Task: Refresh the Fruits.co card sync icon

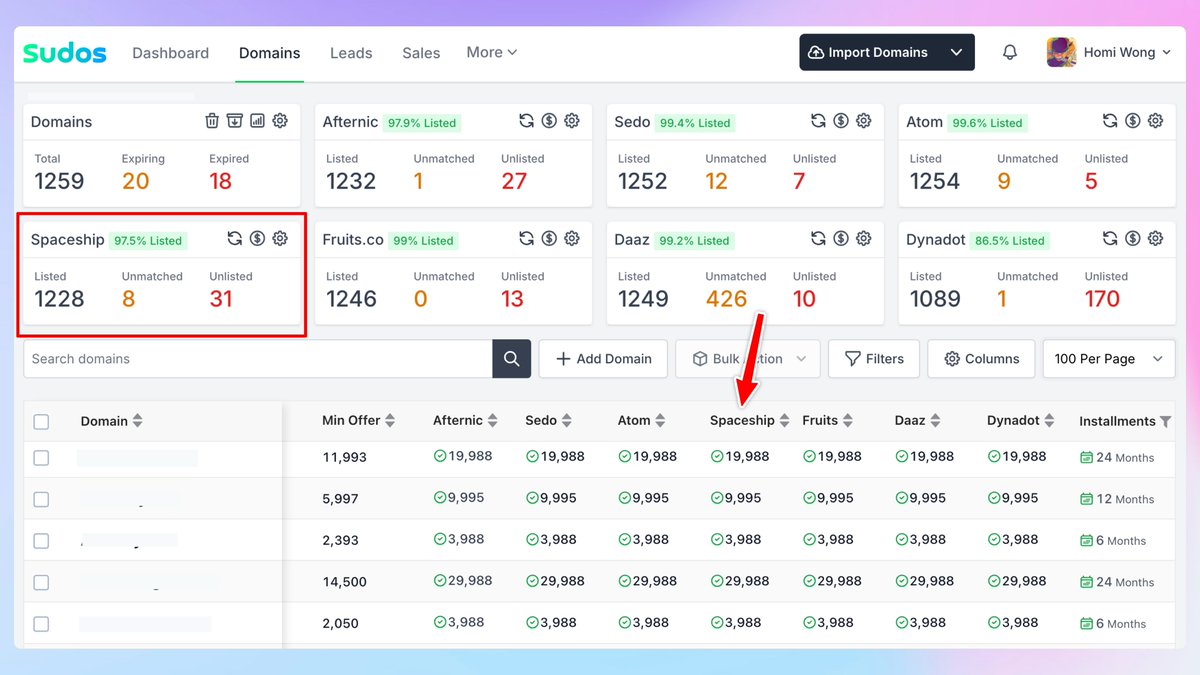Action: 526,239
